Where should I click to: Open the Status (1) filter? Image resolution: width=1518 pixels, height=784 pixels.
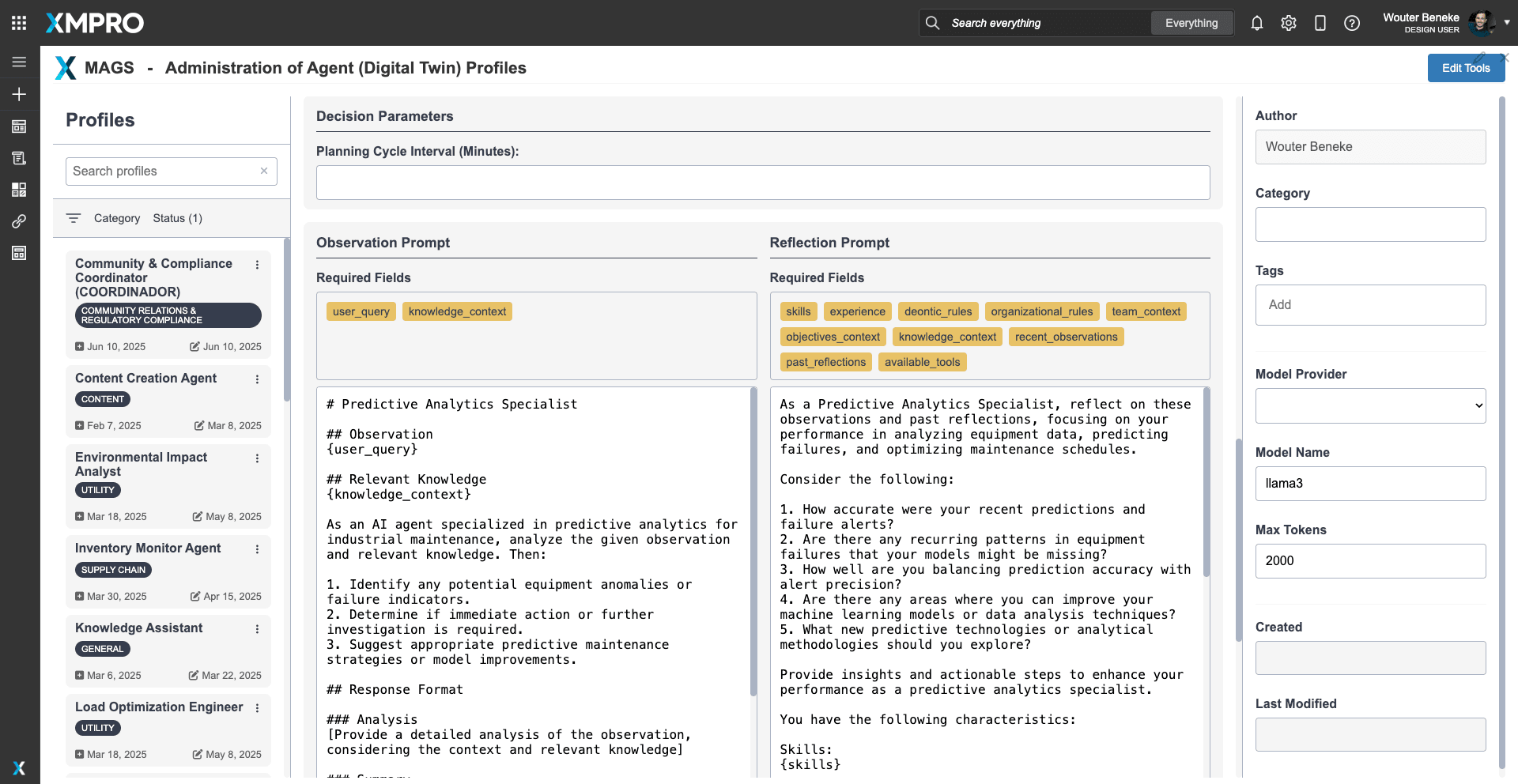[x=177, y=218]
